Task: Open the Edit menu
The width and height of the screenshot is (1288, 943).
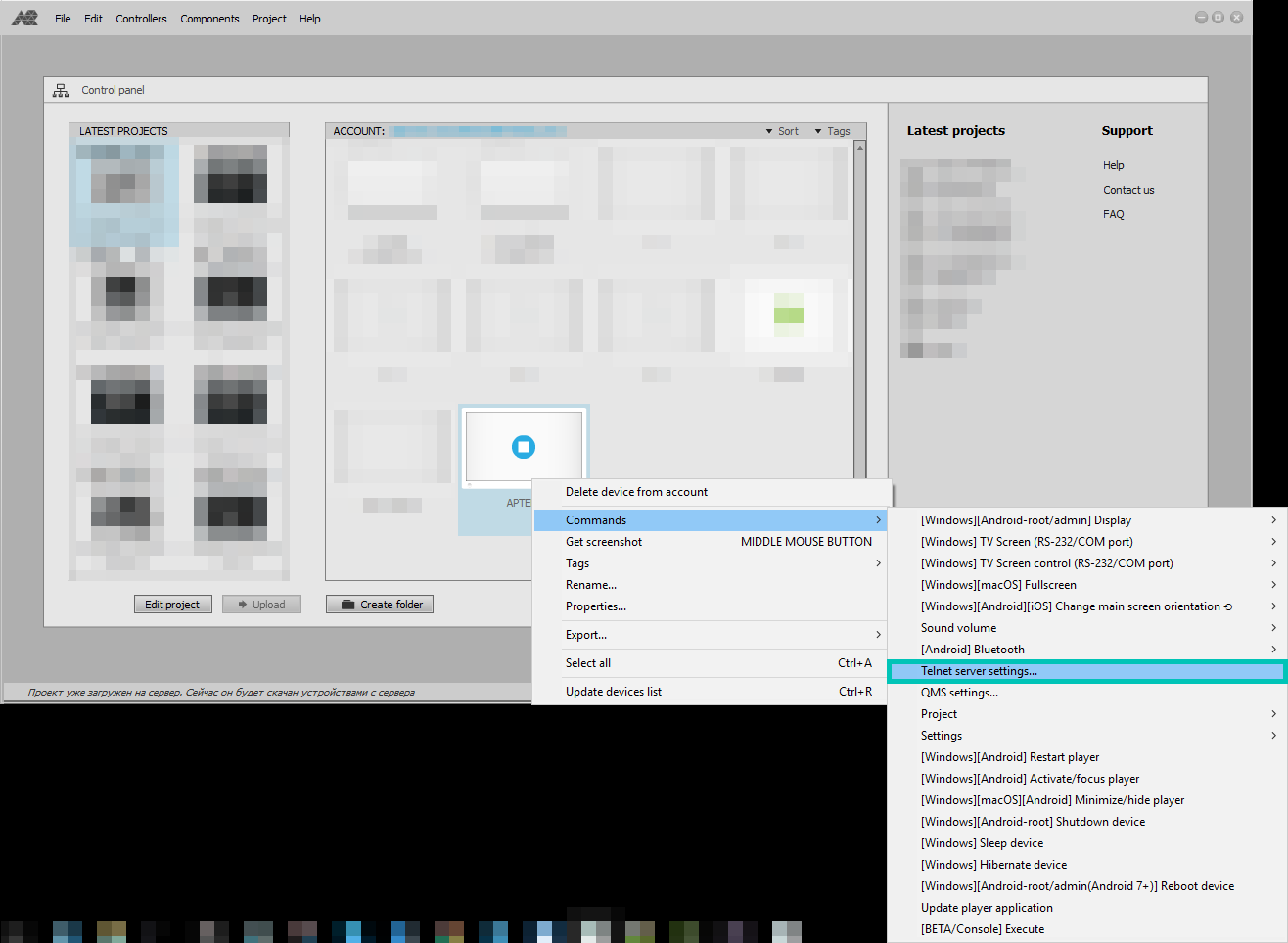Action: pos(93,19)
